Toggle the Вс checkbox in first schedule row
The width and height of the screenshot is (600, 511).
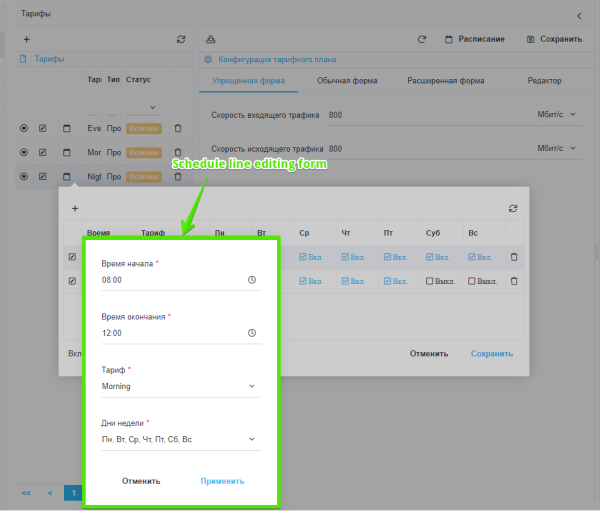pos(472,257)
